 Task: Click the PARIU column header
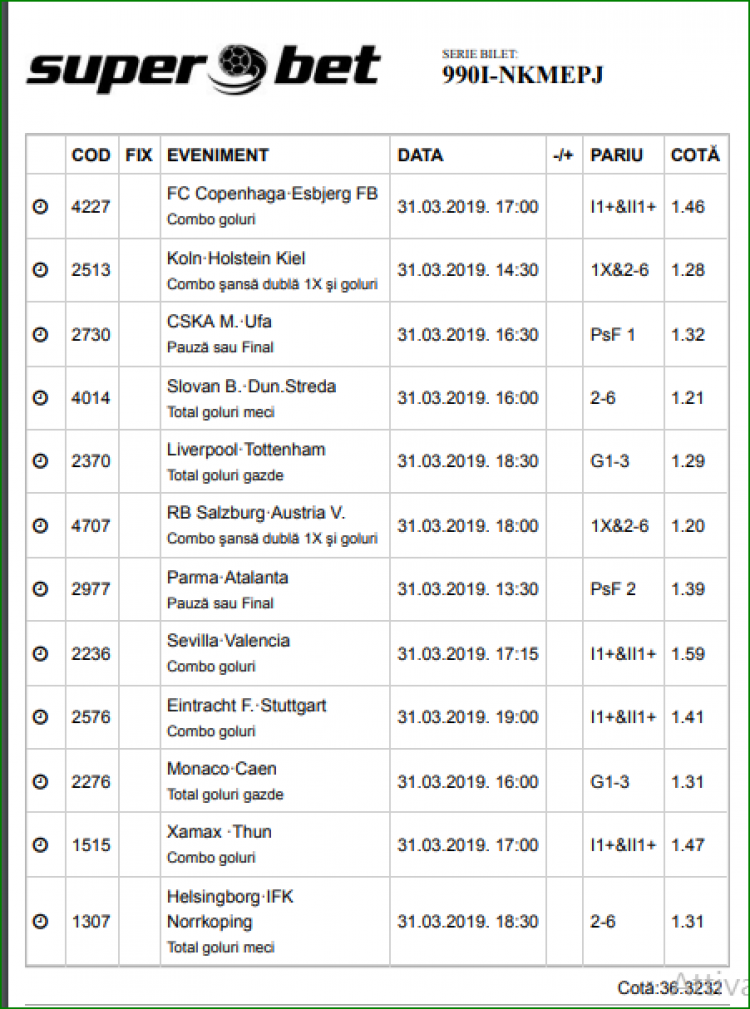(x=617, y=155)
